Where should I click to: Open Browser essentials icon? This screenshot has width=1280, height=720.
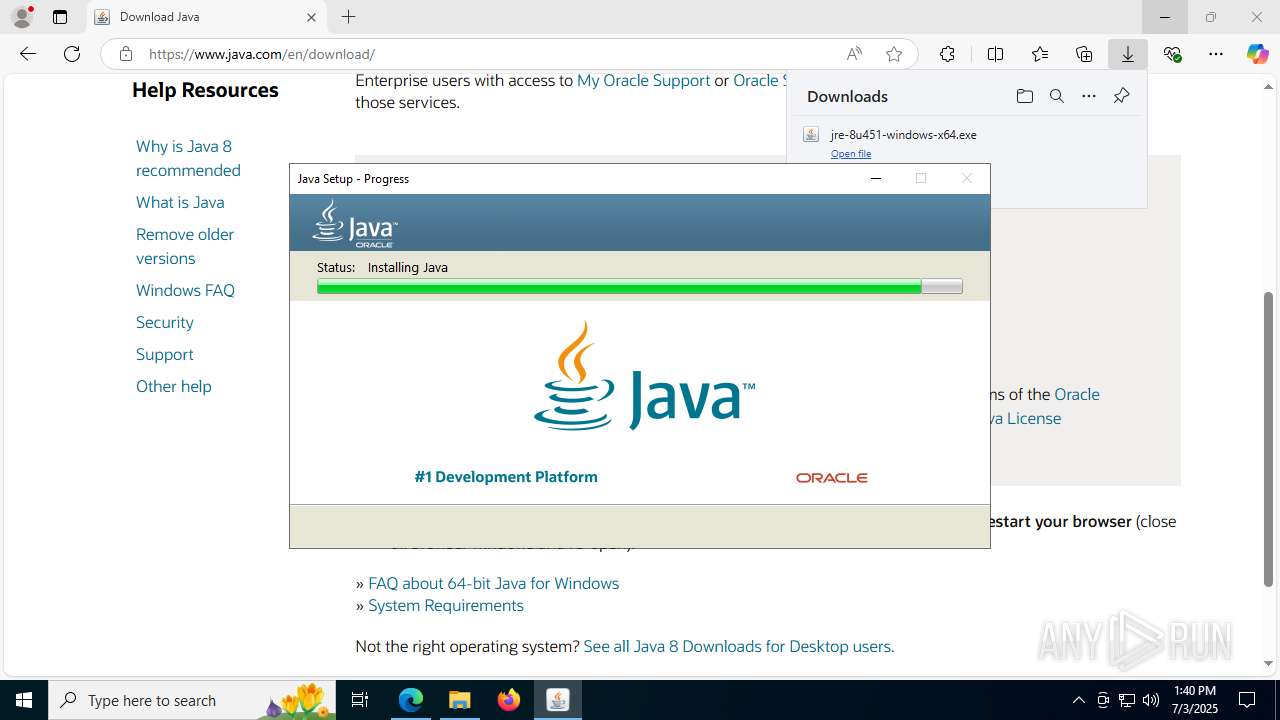(x=1172, y=54)
